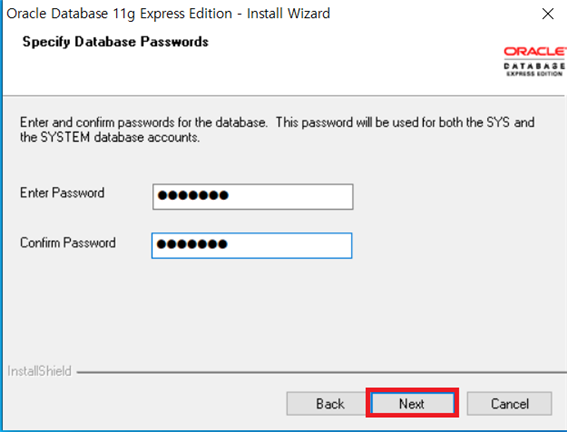Screen dimensions: 567x432
Task: Cancel the Oracle installation
Action: (510, 403)
